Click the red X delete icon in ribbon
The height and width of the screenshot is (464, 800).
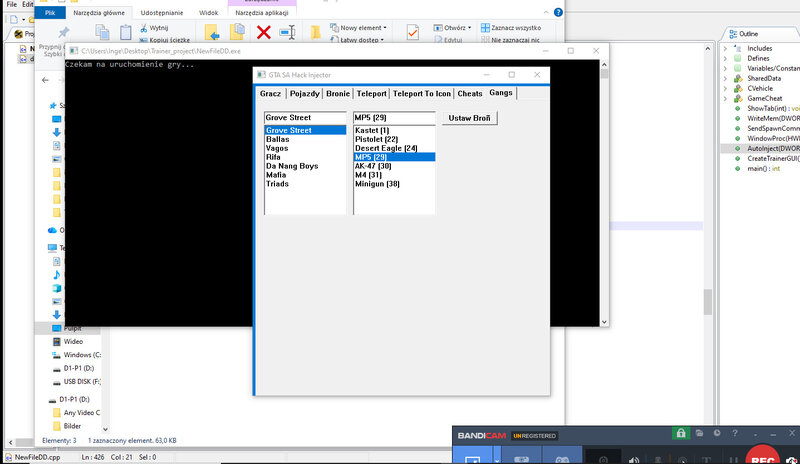coord(264,33)
